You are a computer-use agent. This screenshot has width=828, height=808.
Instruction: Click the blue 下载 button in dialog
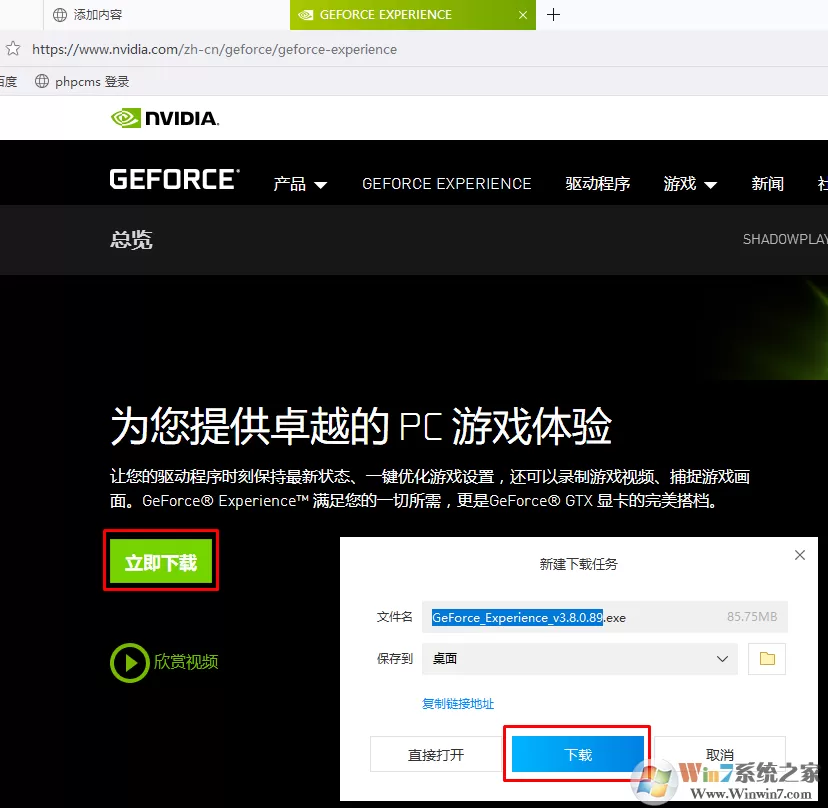pyautogui.click(x=578, y=754)
